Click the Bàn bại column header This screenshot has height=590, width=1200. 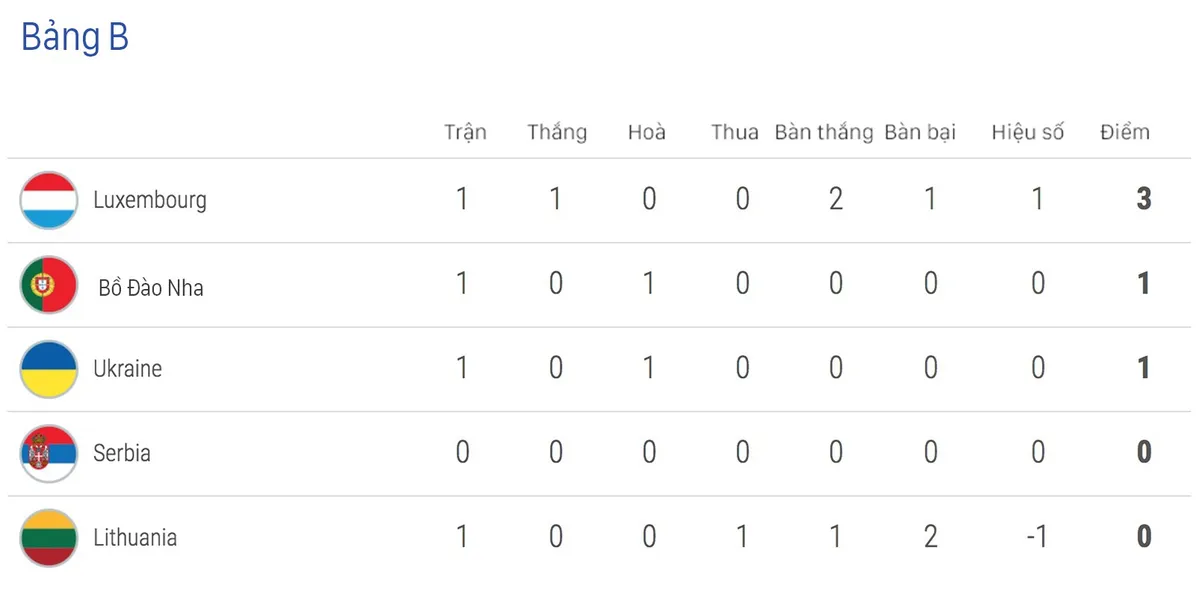920,132
